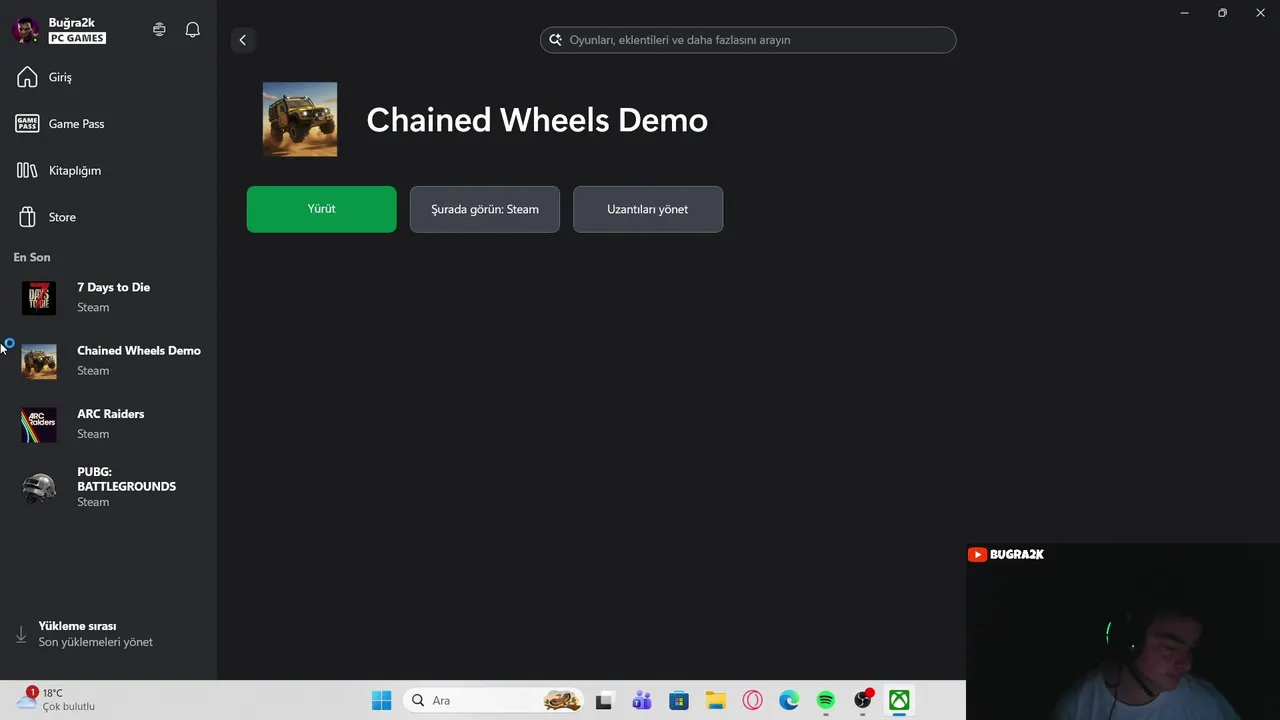This screenshot has height=720, width=1280.
Task: Open Microsoft Teams taskbar icon
Action: click(x=641, y=700)
